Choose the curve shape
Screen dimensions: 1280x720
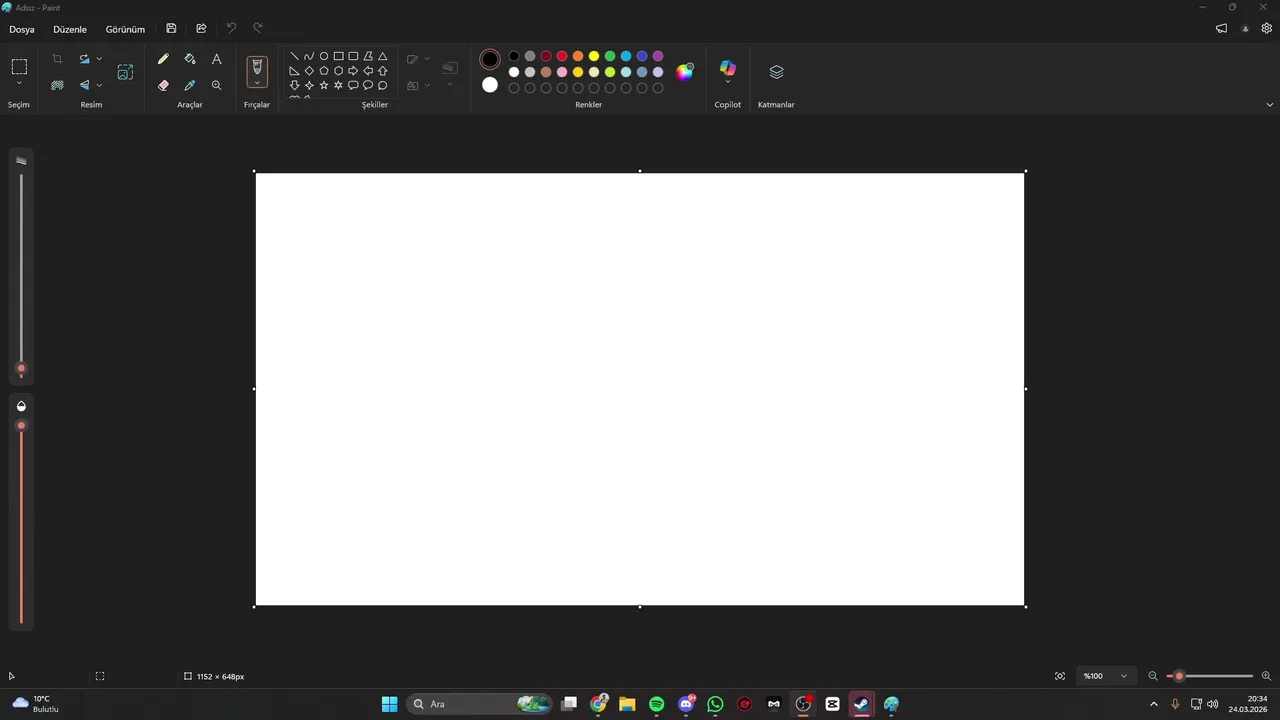(309, 56)
